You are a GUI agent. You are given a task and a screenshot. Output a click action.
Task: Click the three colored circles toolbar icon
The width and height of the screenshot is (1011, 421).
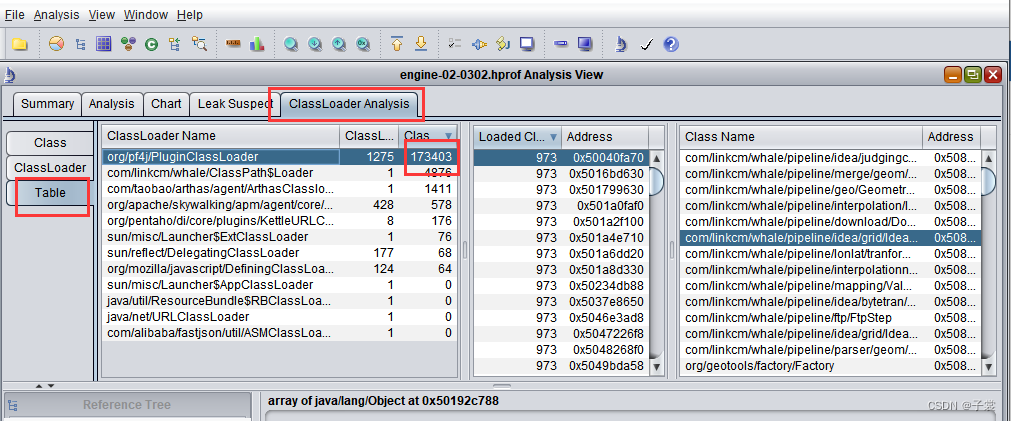[128, 44]
